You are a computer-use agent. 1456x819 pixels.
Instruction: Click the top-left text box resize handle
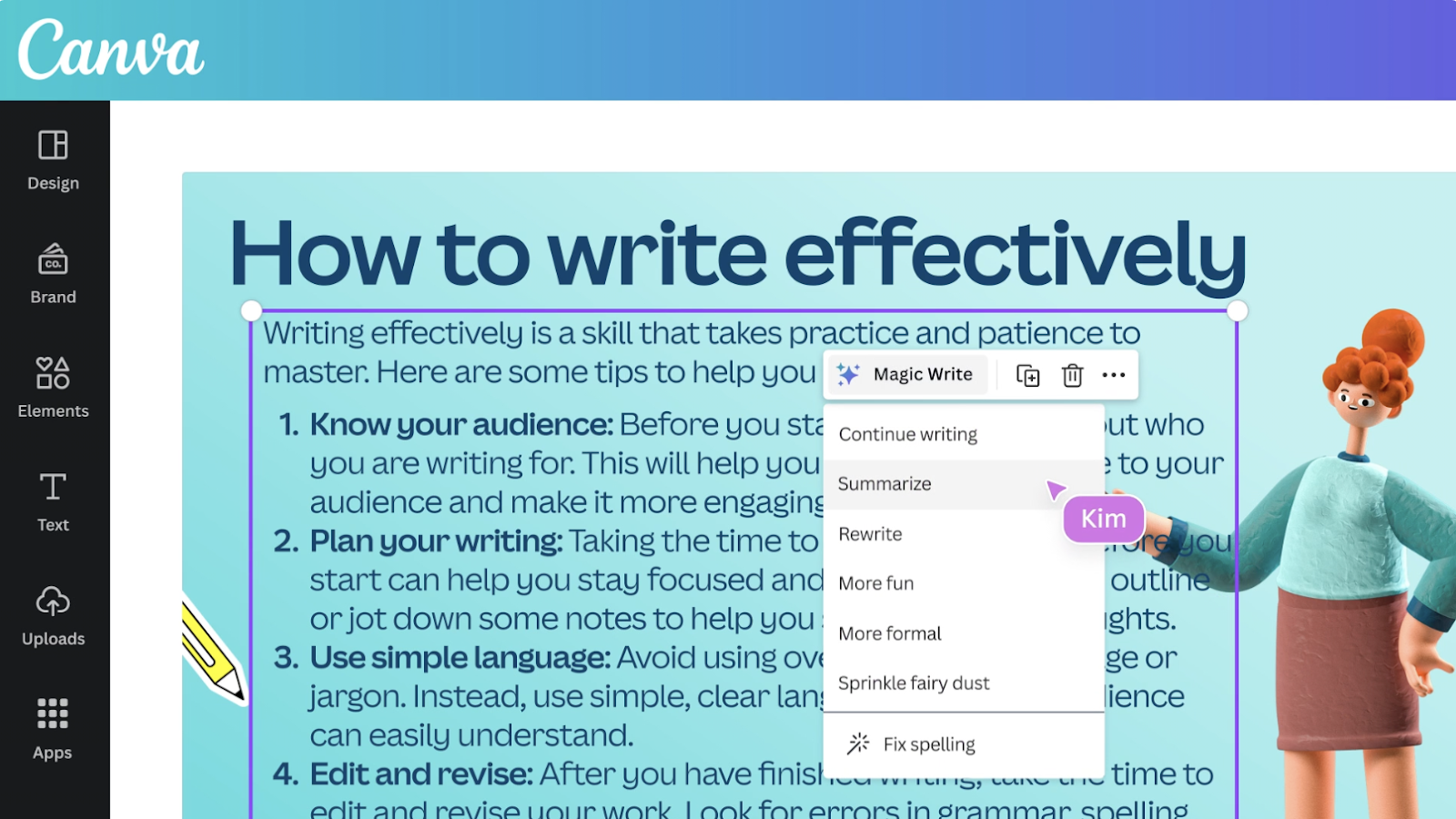(x=252, y=311)
